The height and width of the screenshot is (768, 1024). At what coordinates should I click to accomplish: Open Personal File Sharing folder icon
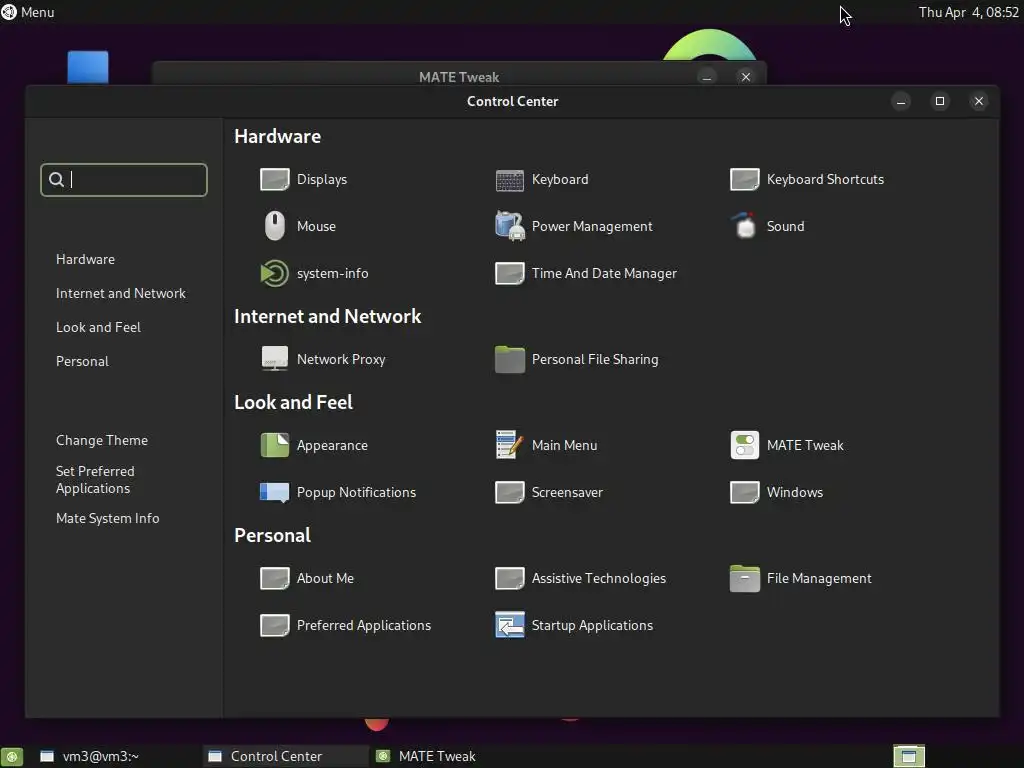[509, 359]
